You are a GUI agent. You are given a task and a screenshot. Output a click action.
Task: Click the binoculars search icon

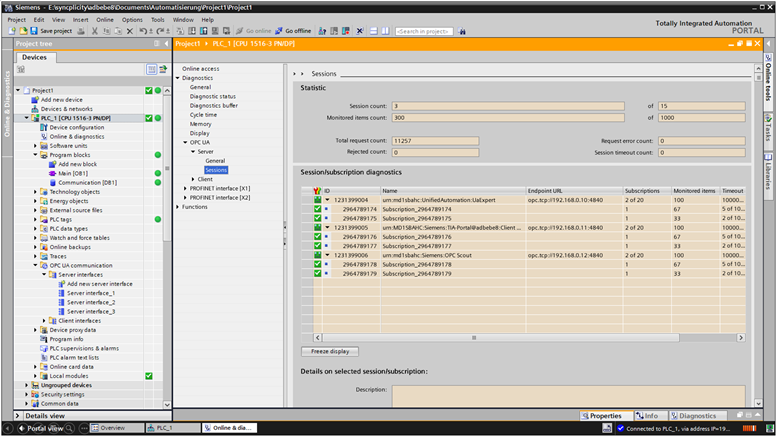click(x=462, y=31)
